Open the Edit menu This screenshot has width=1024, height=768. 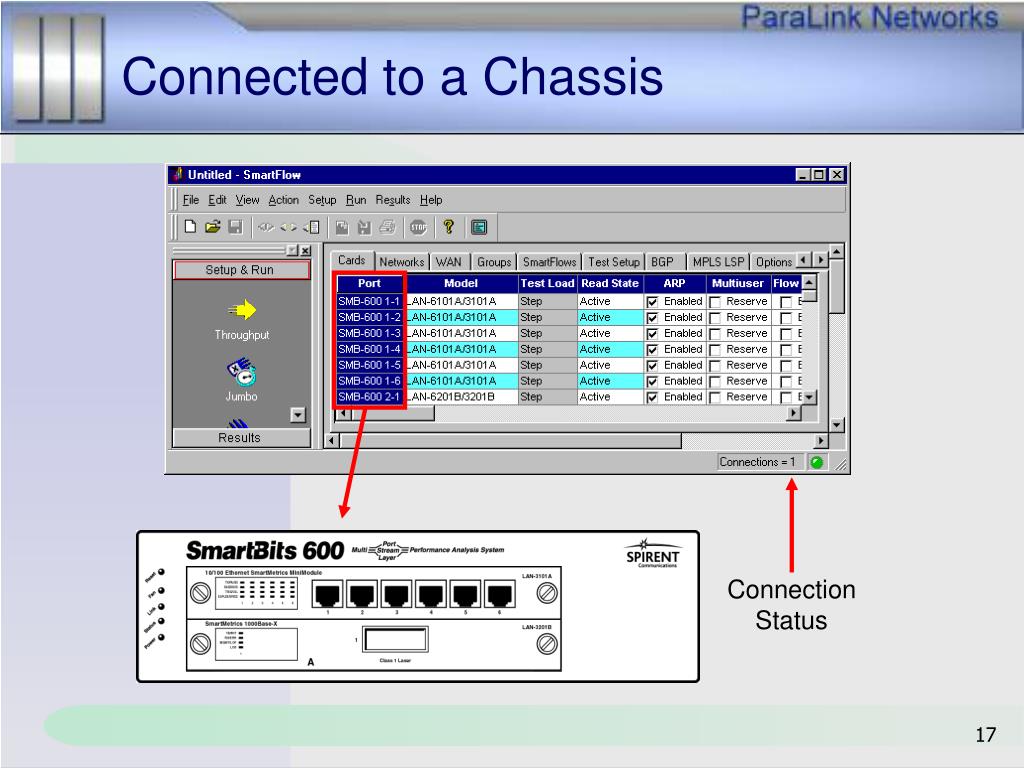coord(217,200)
